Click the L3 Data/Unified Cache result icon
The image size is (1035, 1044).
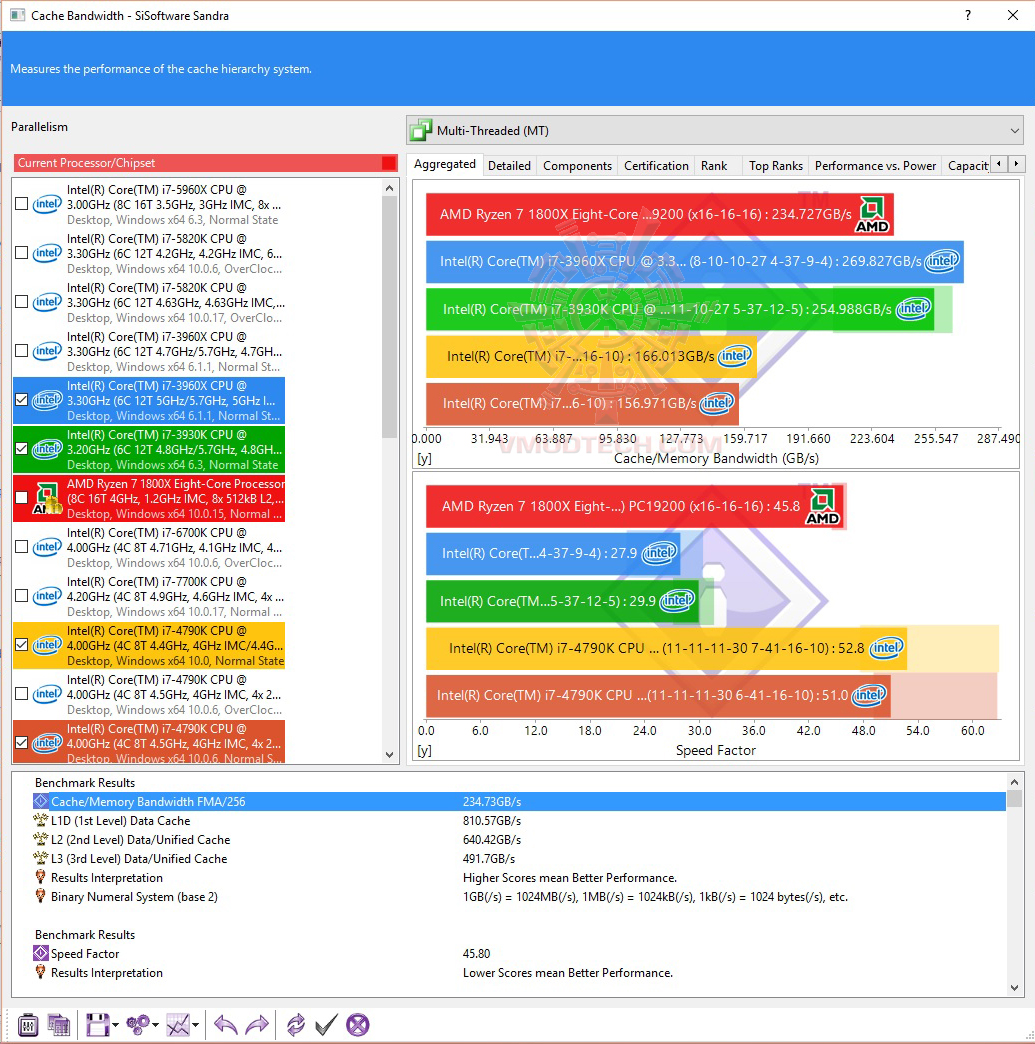41,858
